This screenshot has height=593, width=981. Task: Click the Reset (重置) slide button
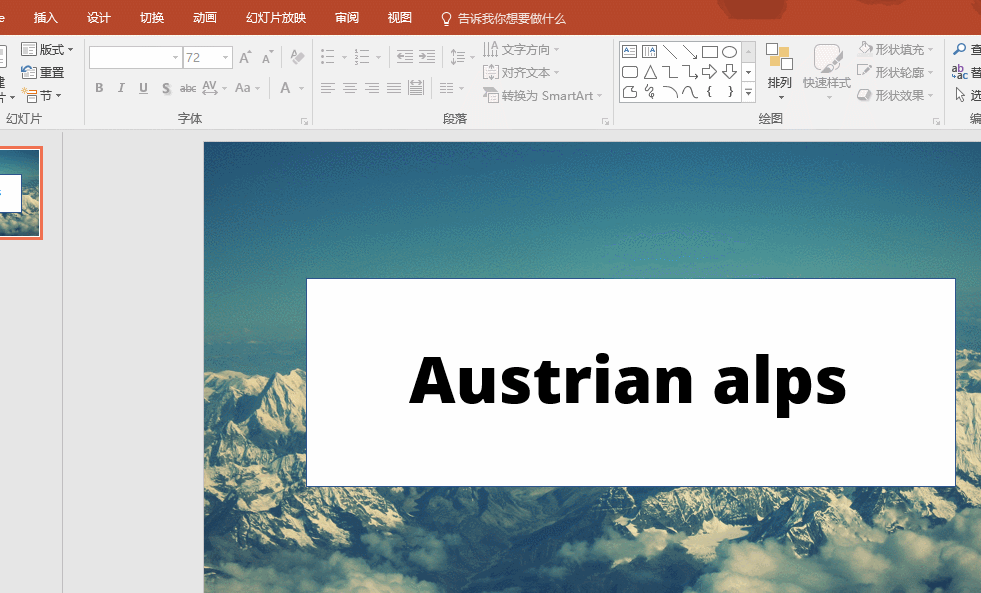tap(43, 72)
